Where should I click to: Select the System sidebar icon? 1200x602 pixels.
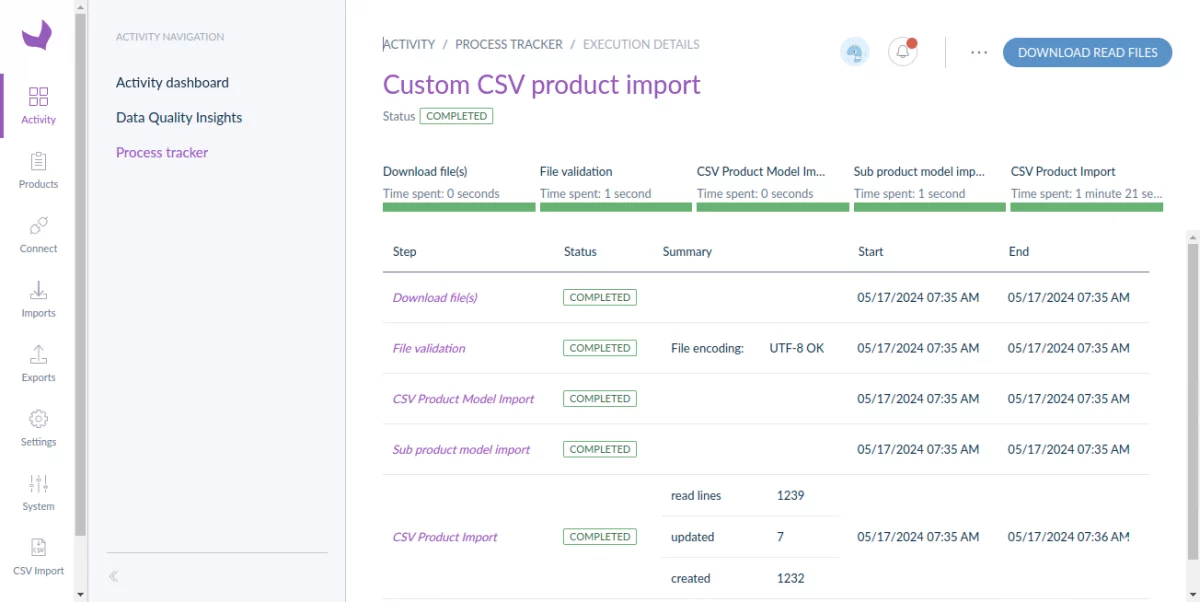38,490
